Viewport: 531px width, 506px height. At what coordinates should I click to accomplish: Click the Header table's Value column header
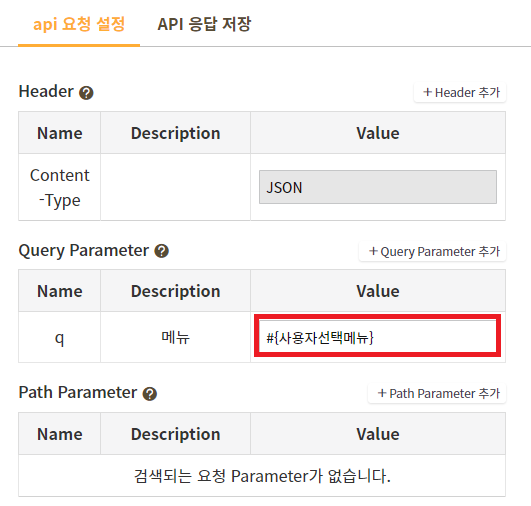(x=378, y=133)
